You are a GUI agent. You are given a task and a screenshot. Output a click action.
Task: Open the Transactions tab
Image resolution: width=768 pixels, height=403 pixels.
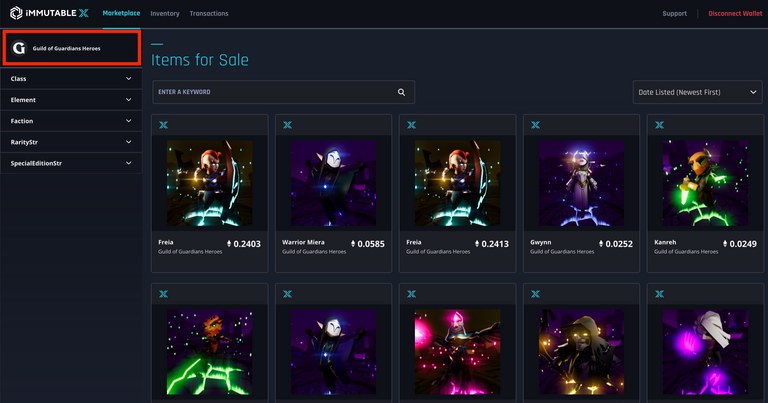click(x=209, y=14)
